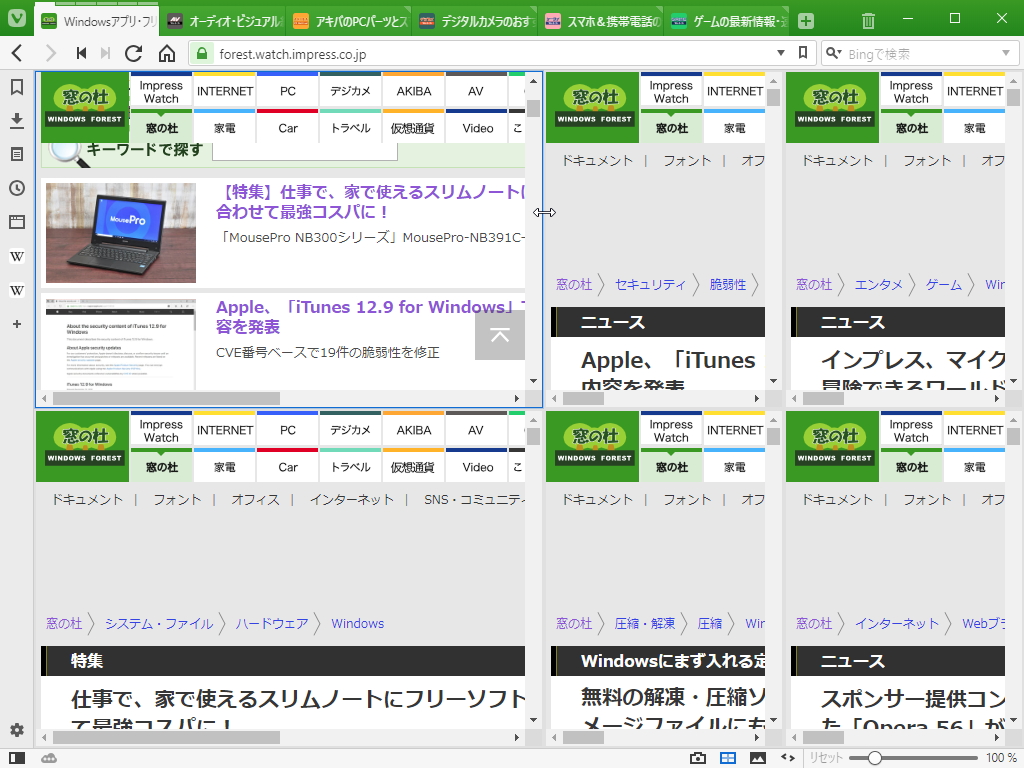Viewport: 1024px width, 768px height.
Task: Open the Wikipedia web panel
Action: tap(16, 256)
